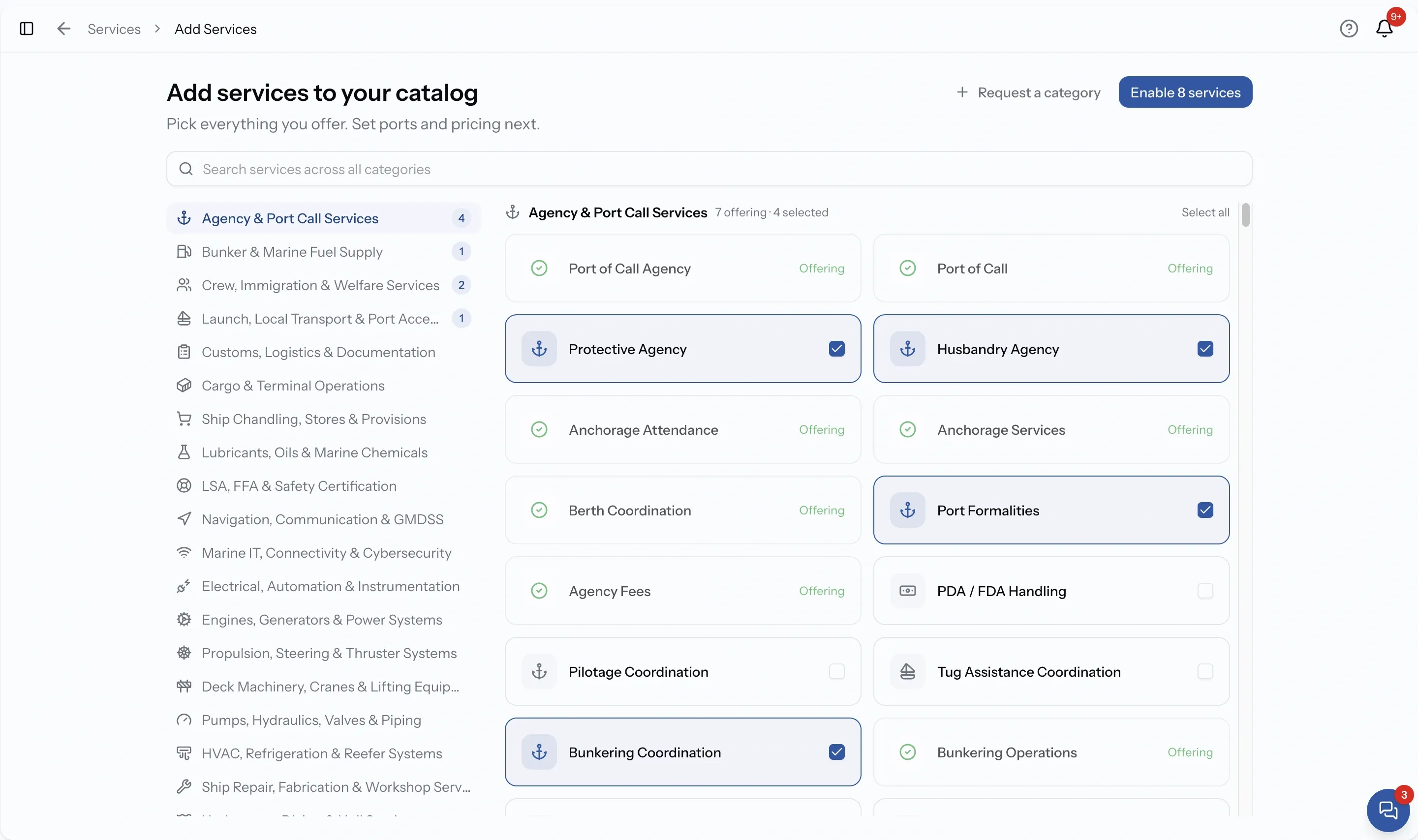Open the chat support bubble
This screenshot has height=840, width=1418.
click(1388, 810)
